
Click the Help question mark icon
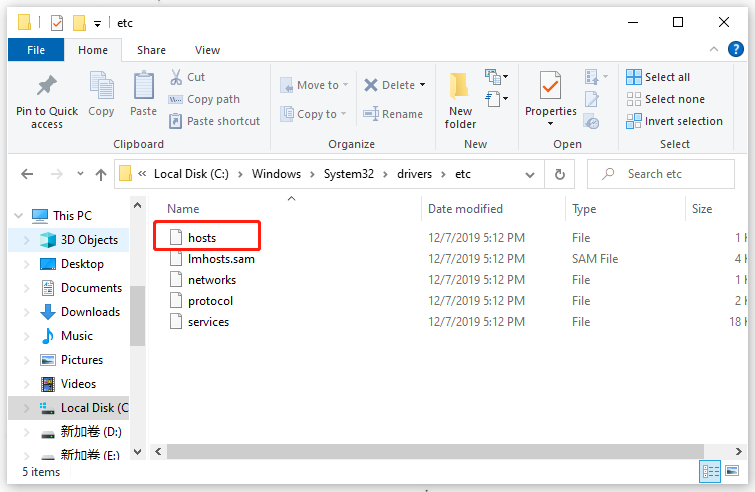coord(736,49)
